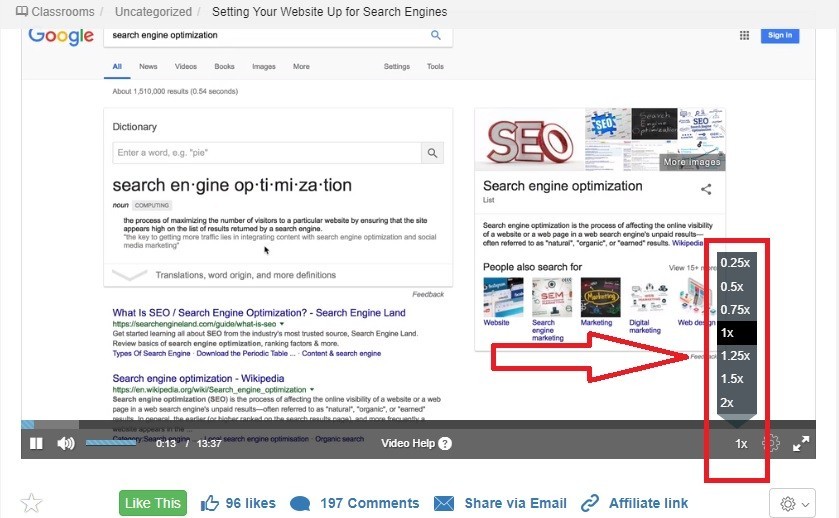Select 1.5x playback speed
The image size is (839, 518).
[736, 379]
